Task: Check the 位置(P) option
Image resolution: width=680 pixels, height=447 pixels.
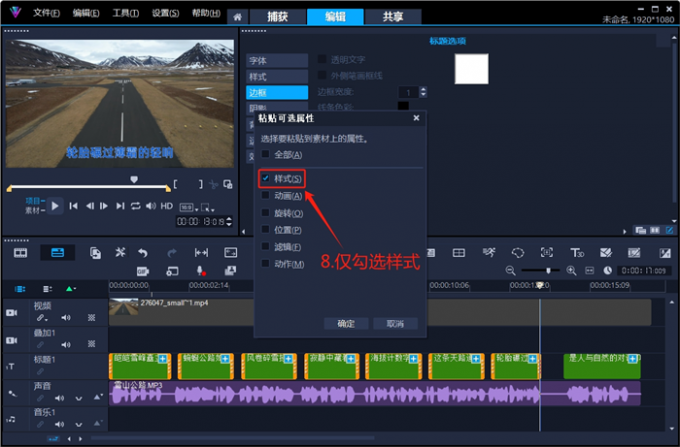Action: tap(265, 229)
